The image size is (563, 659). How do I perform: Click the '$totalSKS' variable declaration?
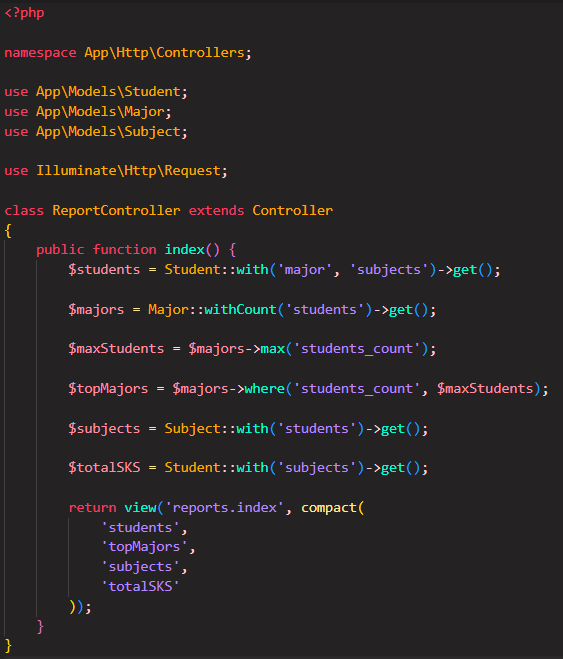pos(104,467)
